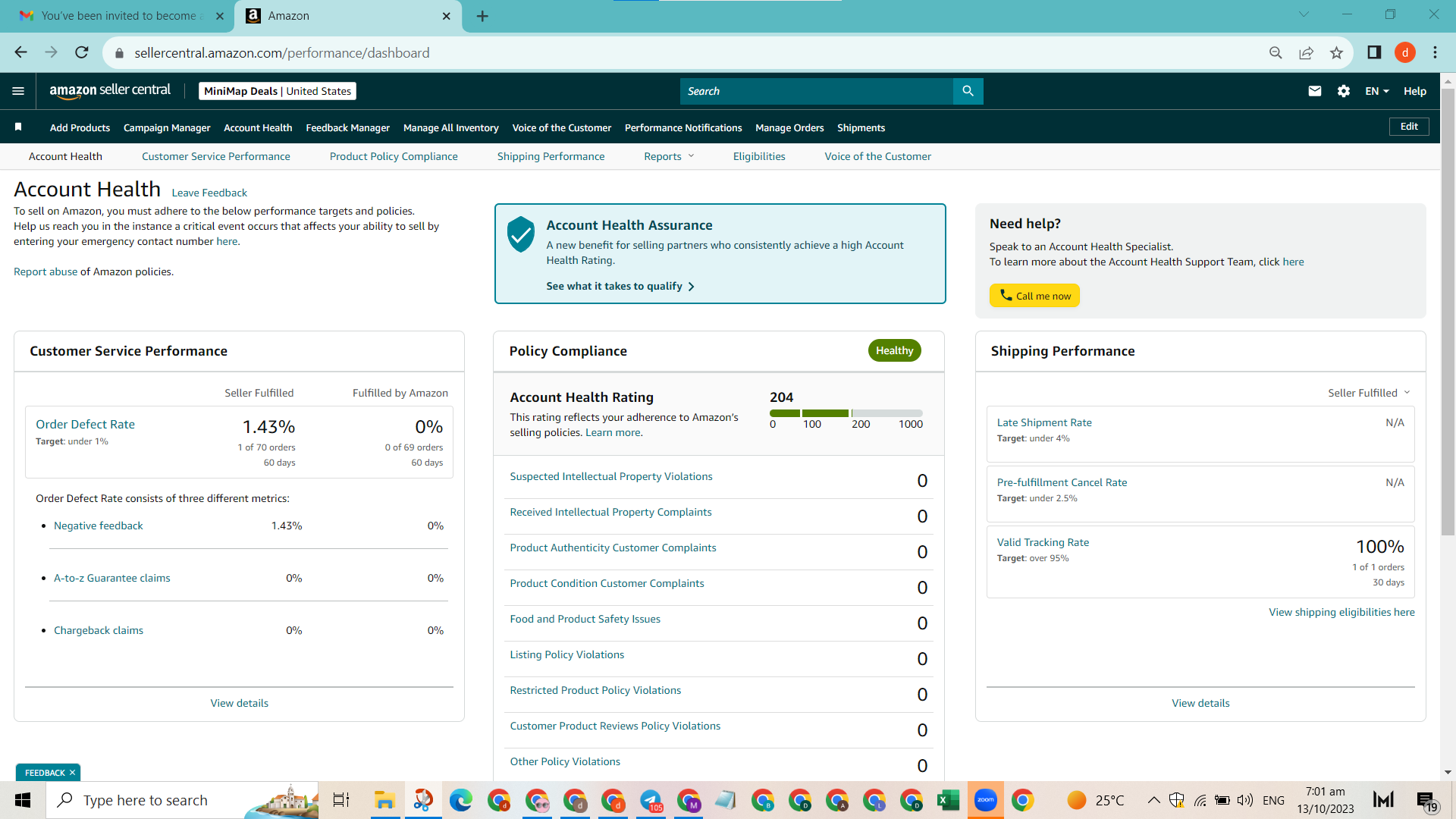The width and height of the screenshot is (1456, 819).
Task: Open the Order Defect Rate link
Action: (86, 425)
